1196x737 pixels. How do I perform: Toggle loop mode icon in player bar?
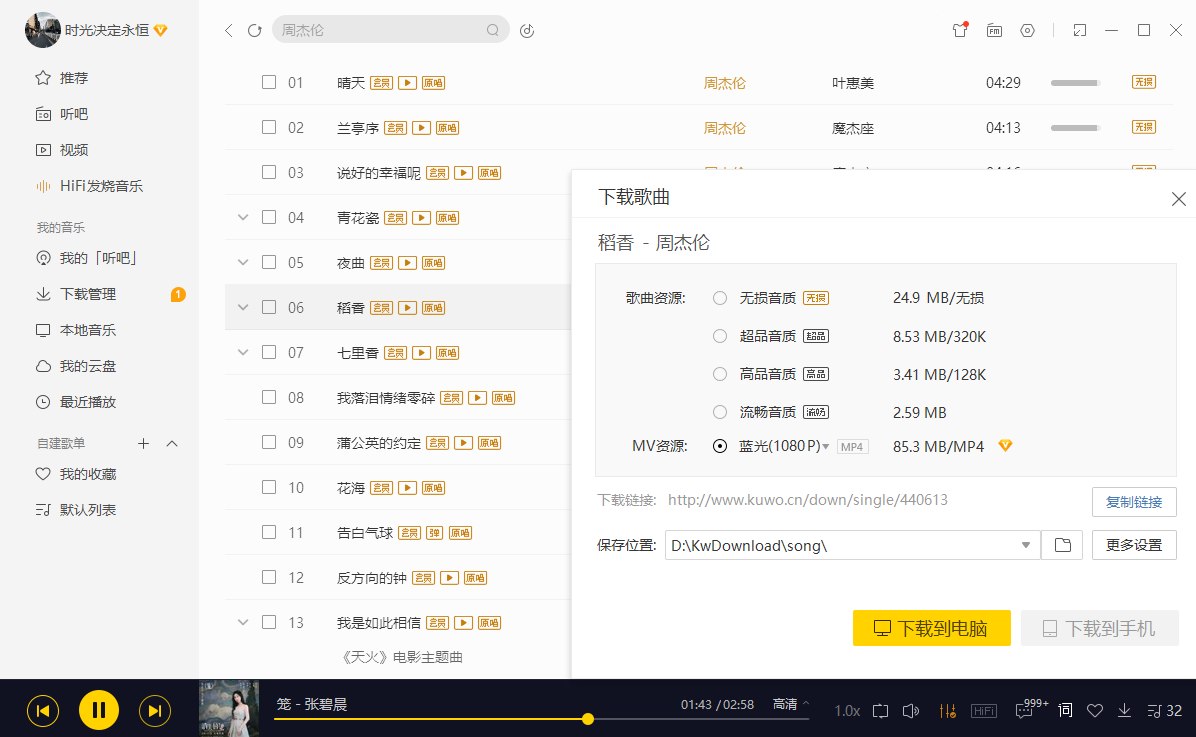[880, 711]
